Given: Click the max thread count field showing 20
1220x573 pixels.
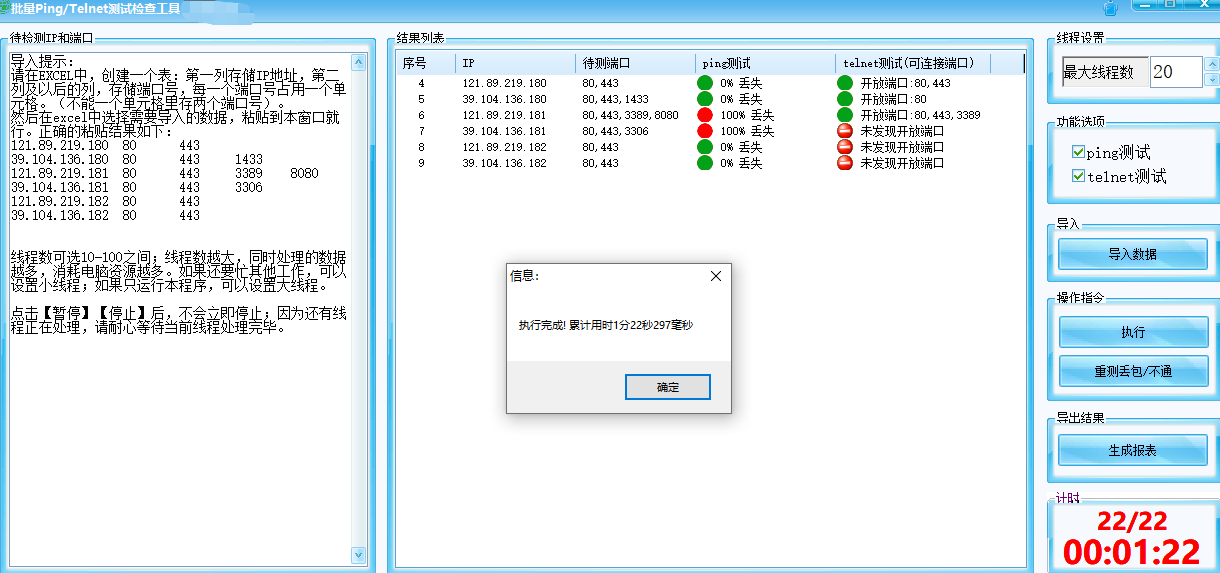Looking at the screenshot, I should [1176, 72].
